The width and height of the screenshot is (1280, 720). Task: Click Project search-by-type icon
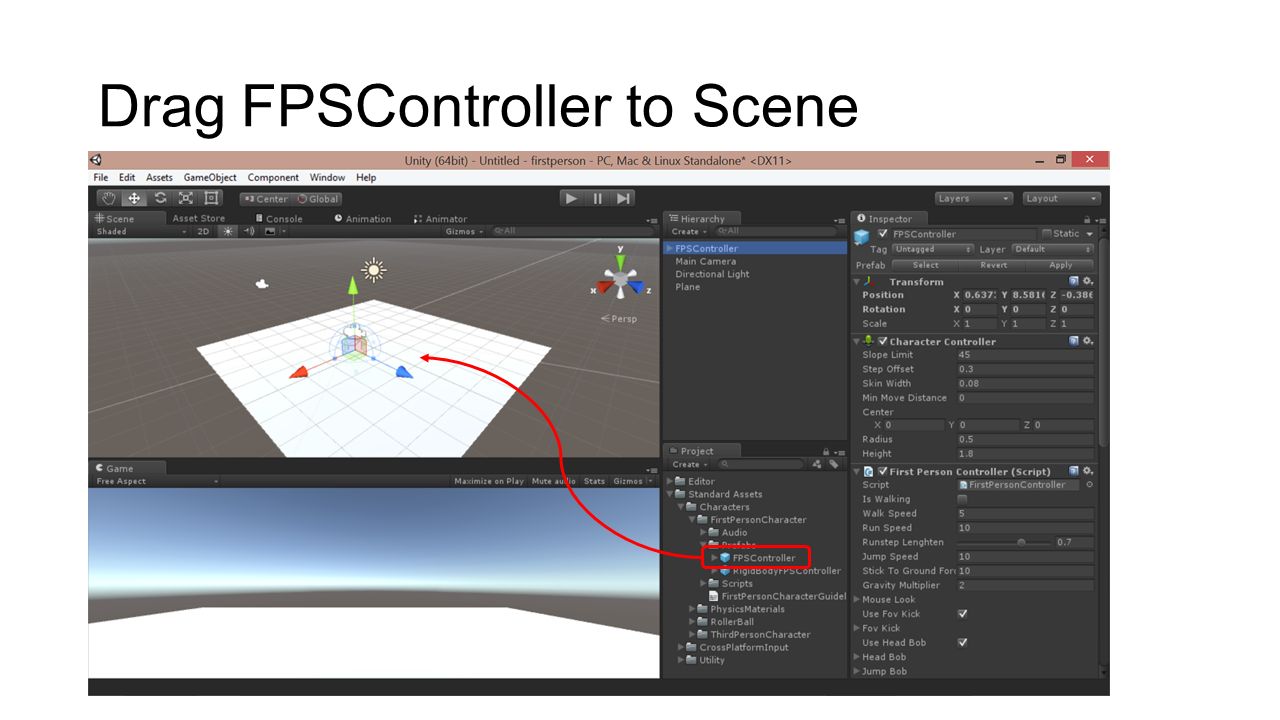pyautogui.click(x=817, y=464)
